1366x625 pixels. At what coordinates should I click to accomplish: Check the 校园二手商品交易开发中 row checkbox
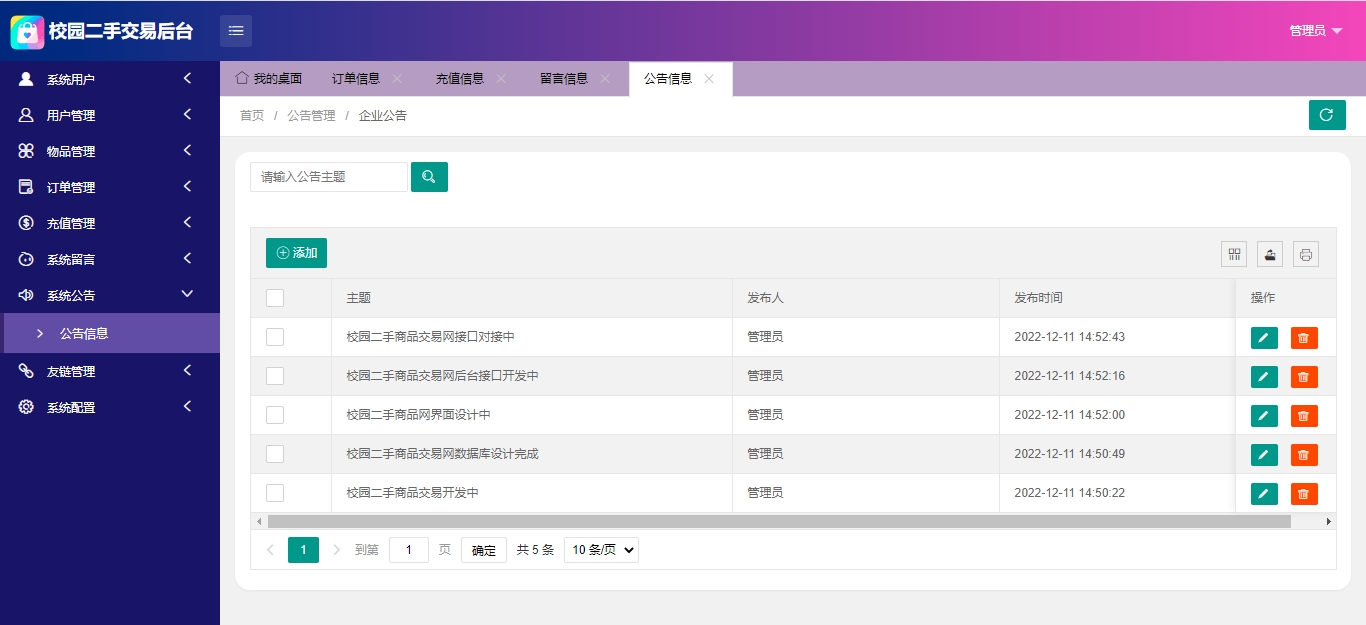275,493
